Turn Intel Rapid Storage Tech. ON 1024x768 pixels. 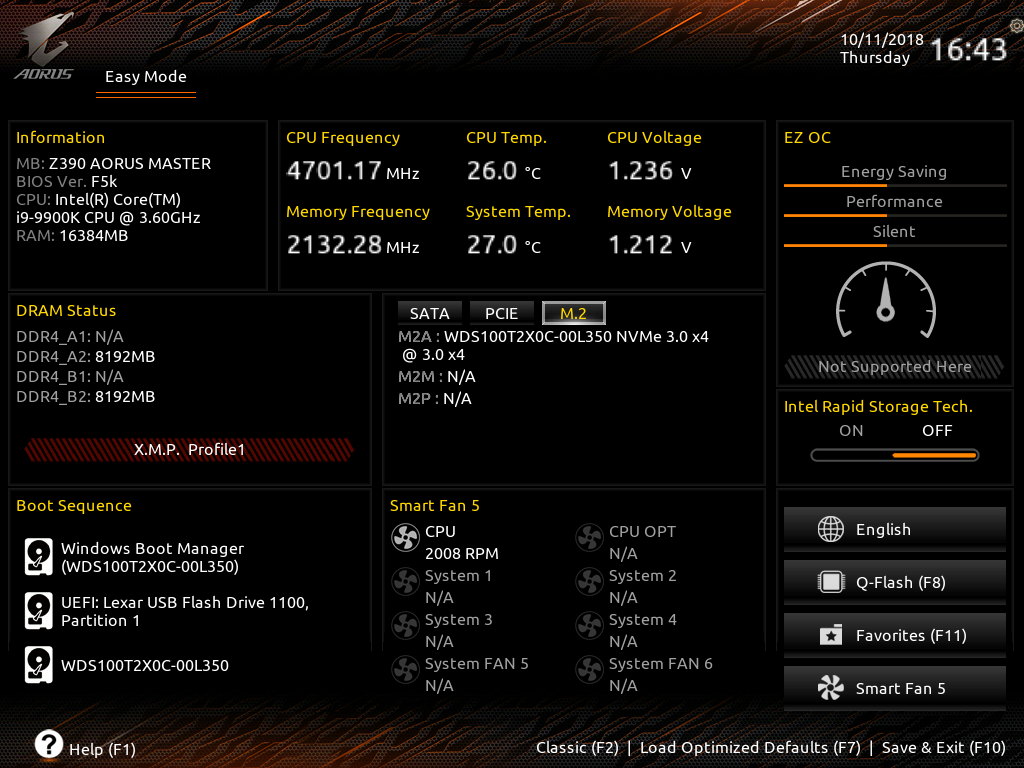pos(851,430)
